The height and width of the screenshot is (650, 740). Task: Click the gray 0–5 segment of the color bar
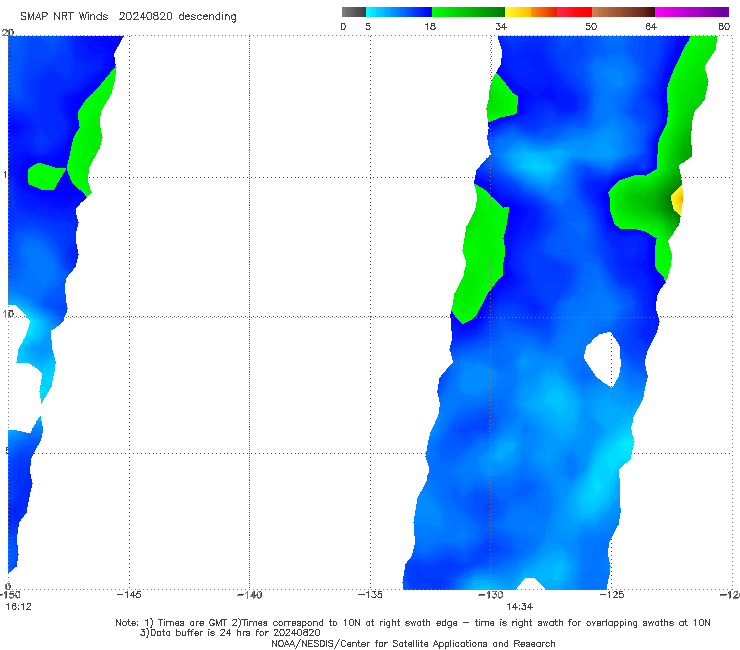354,12
